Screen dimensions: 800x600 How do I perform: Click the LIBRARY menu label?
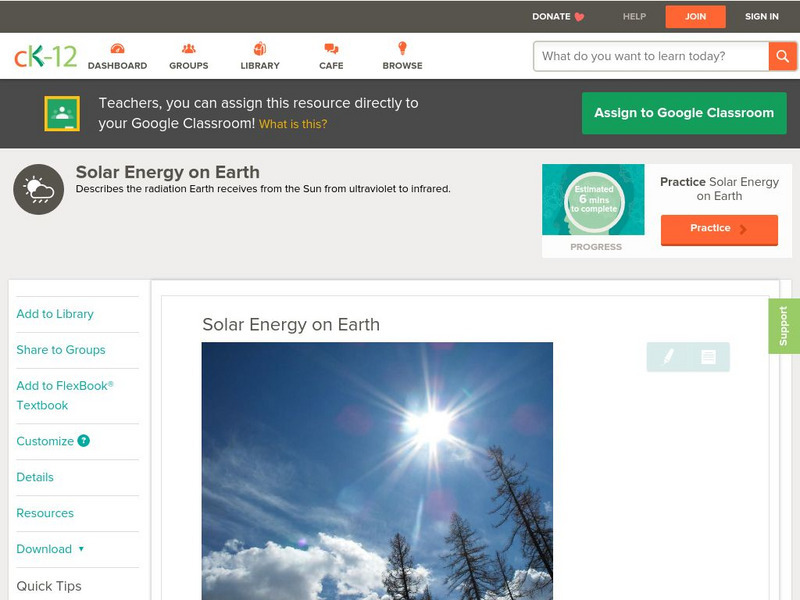pos(260,66)
